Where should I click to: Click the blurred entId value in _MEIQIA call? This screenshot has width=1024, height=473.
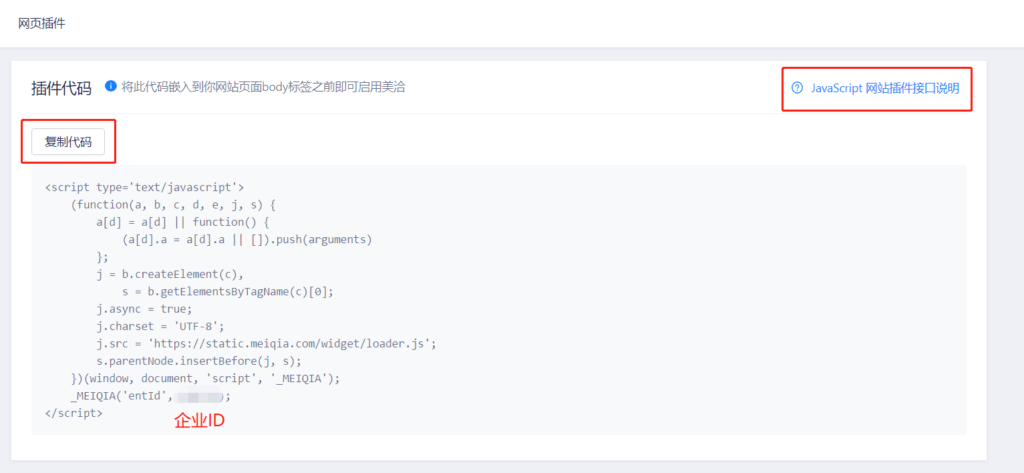pos(200,396)
